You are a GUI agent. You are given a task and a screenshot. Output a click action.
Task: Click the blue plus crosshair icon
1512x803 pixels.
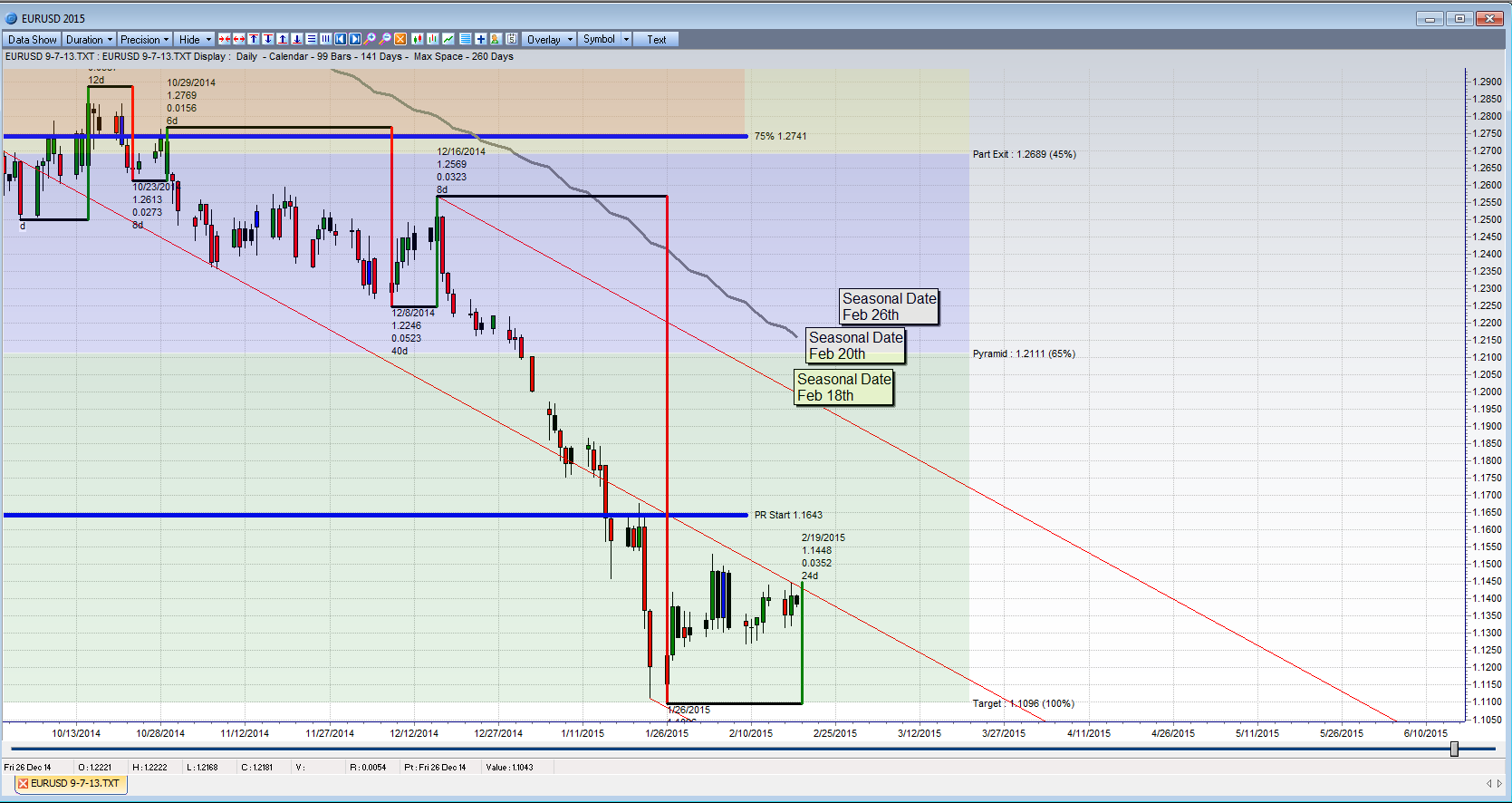point(481,39)
